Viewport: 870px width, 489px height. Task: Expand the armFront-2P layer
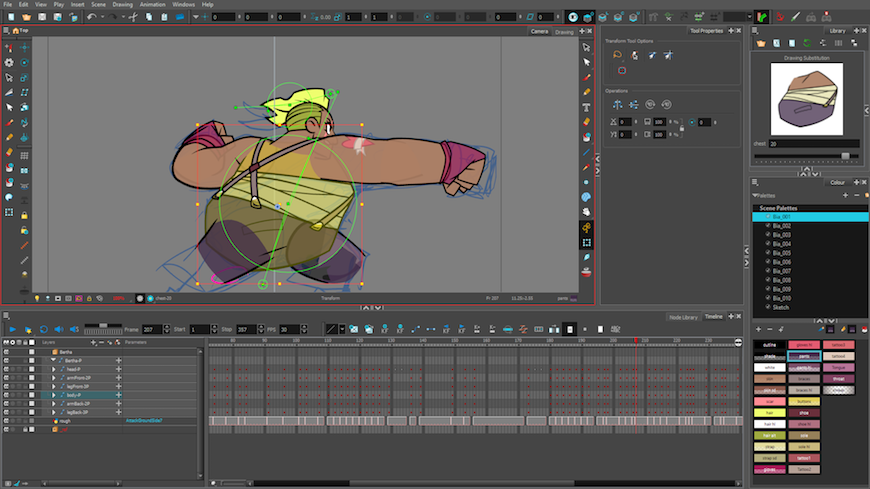(x=54, y=378)
